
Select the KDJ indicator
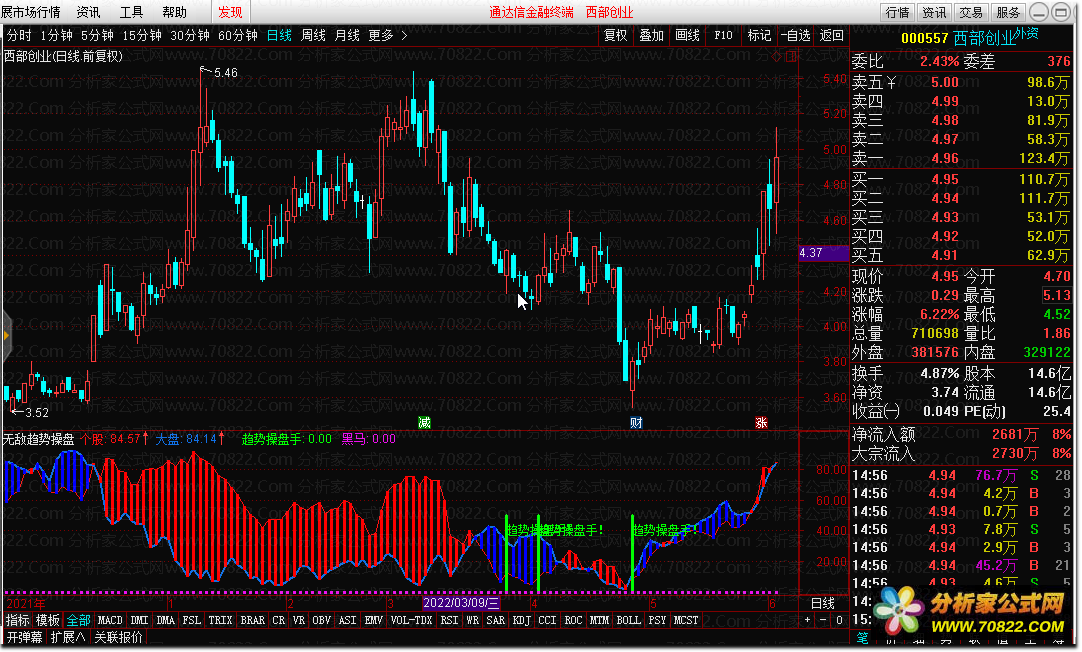(522, 620)
